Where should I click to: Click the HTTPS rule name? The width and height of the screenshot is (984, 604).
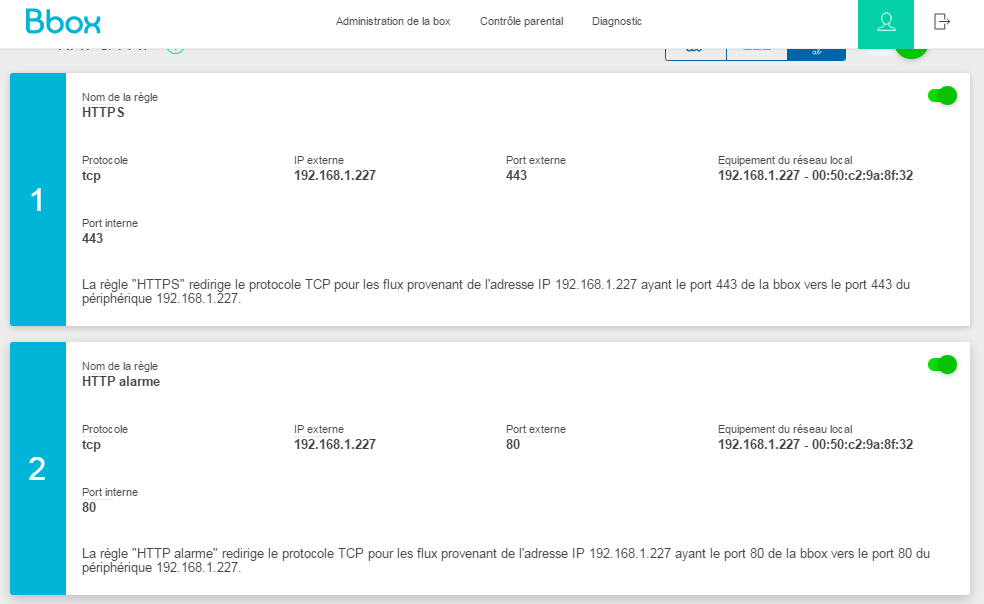[103, 113]
